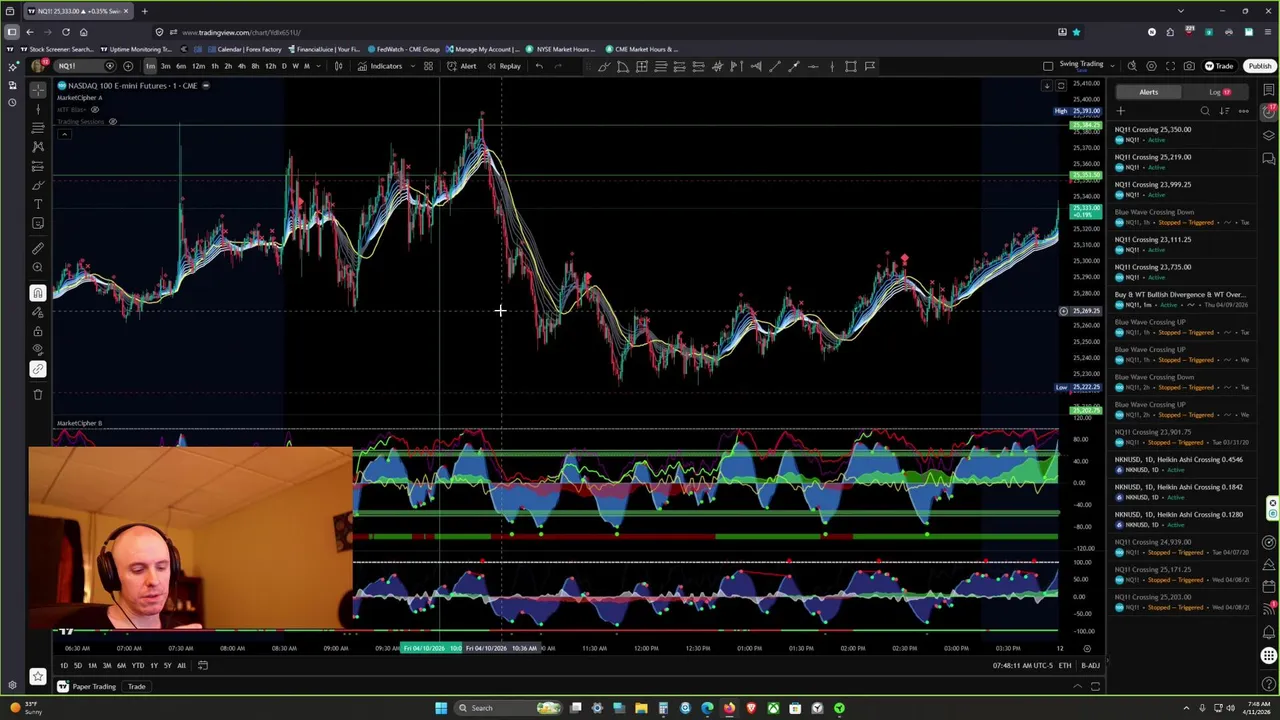Click the Publish button

click(1259, 66)
